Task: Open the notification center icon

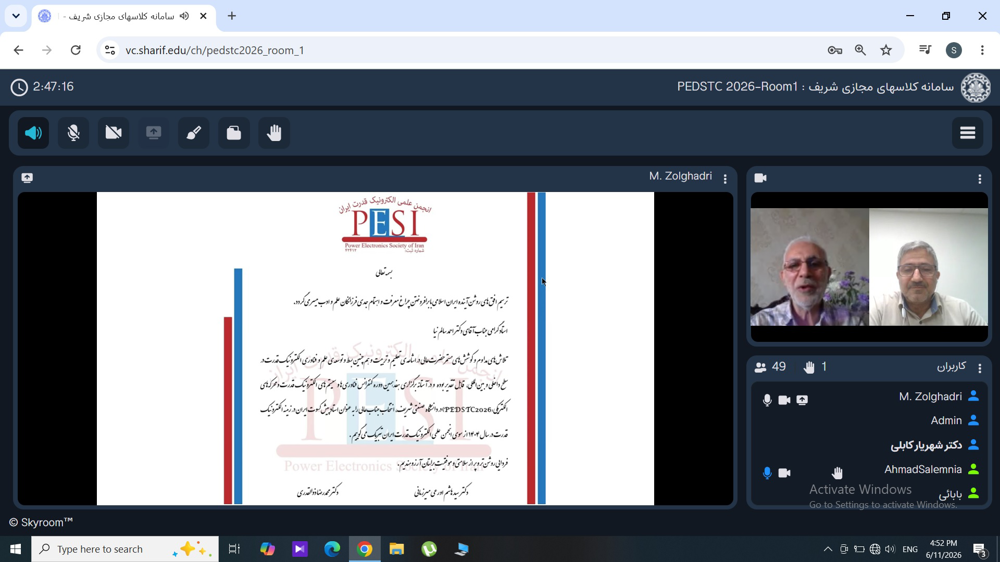Action: point(981,549)
